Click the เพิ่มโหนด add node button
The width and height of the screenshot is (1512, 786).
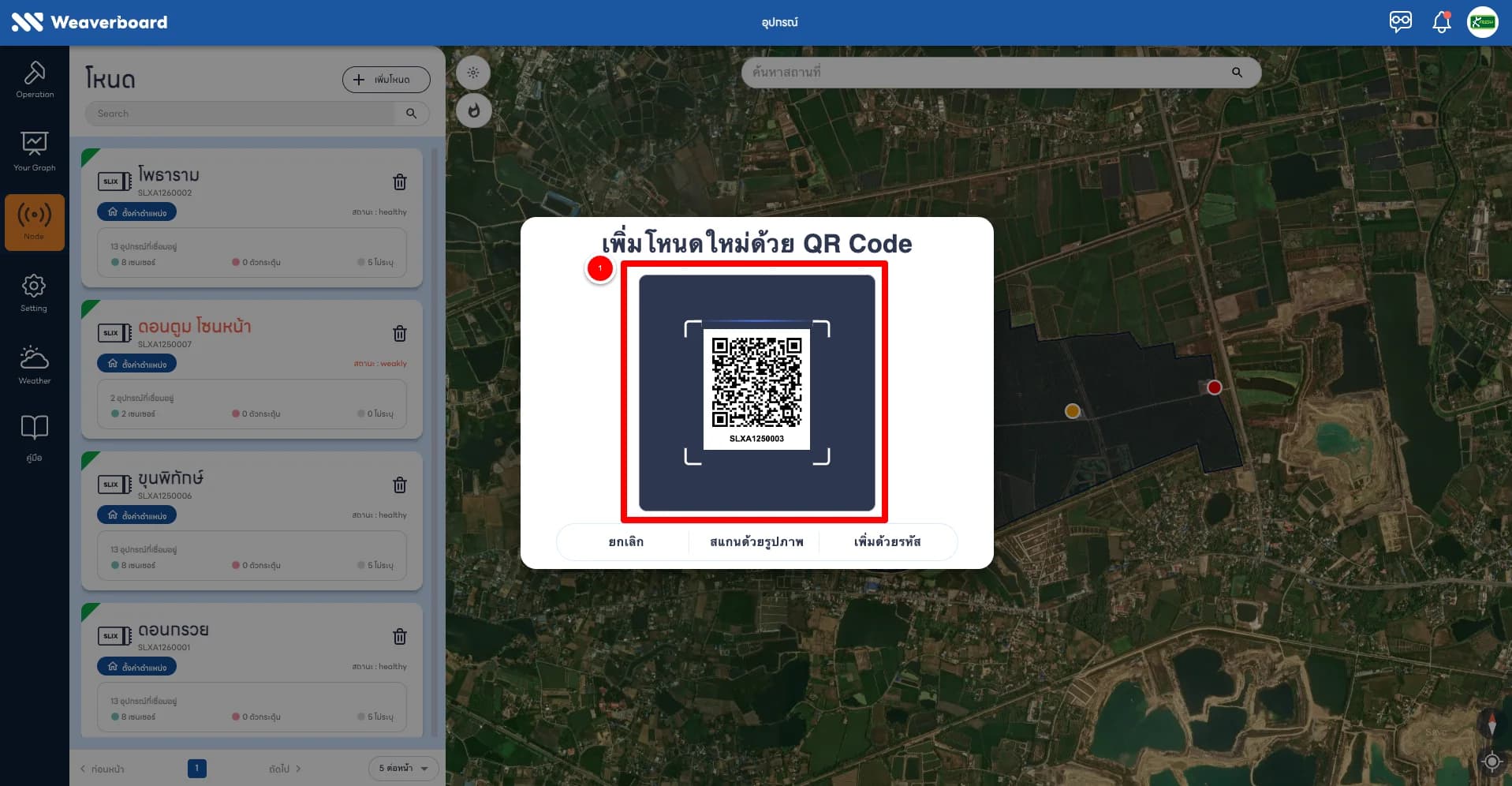click(386, 80)
